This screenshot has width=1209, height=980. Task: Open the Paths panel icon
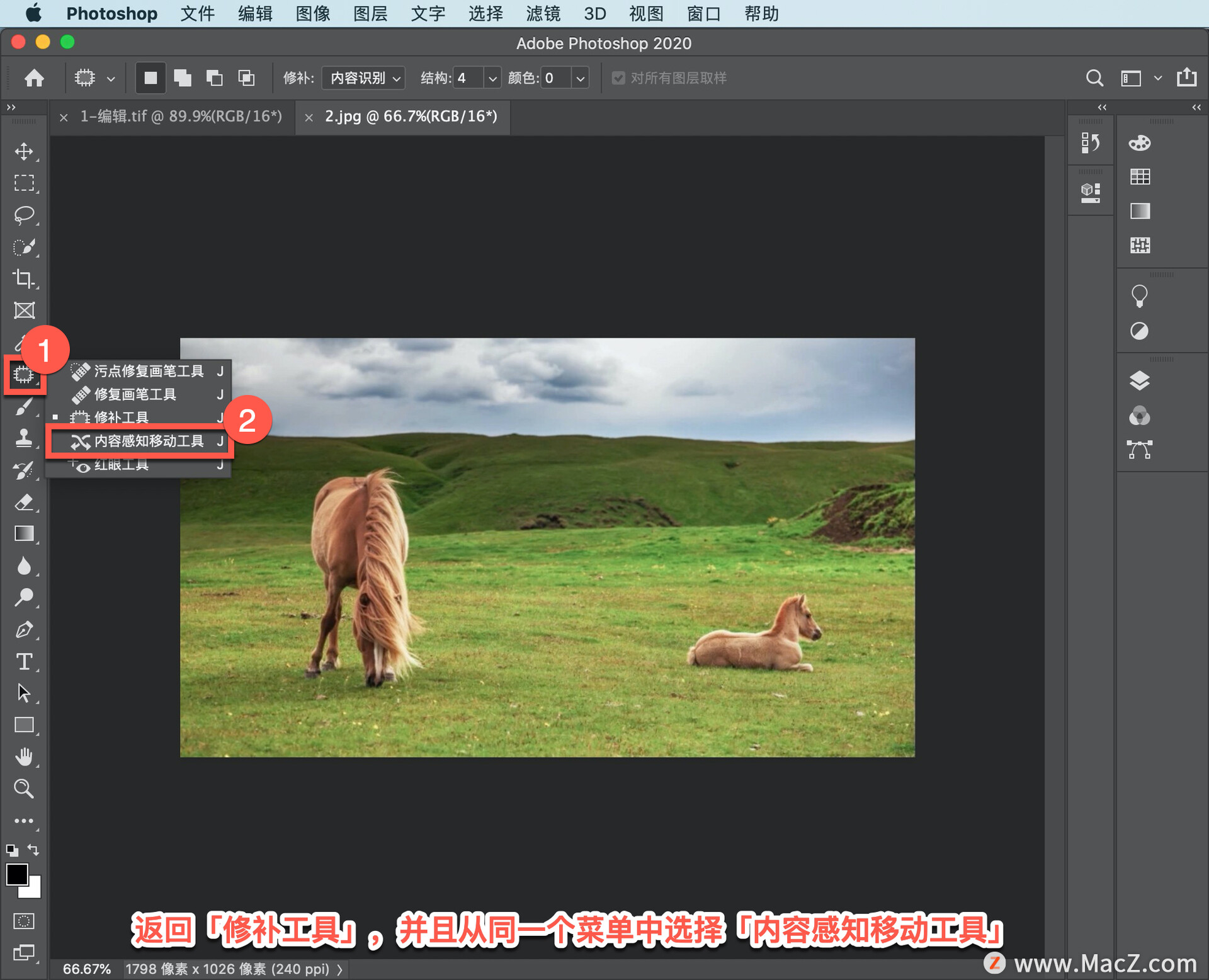click(x=1139, y=450)
